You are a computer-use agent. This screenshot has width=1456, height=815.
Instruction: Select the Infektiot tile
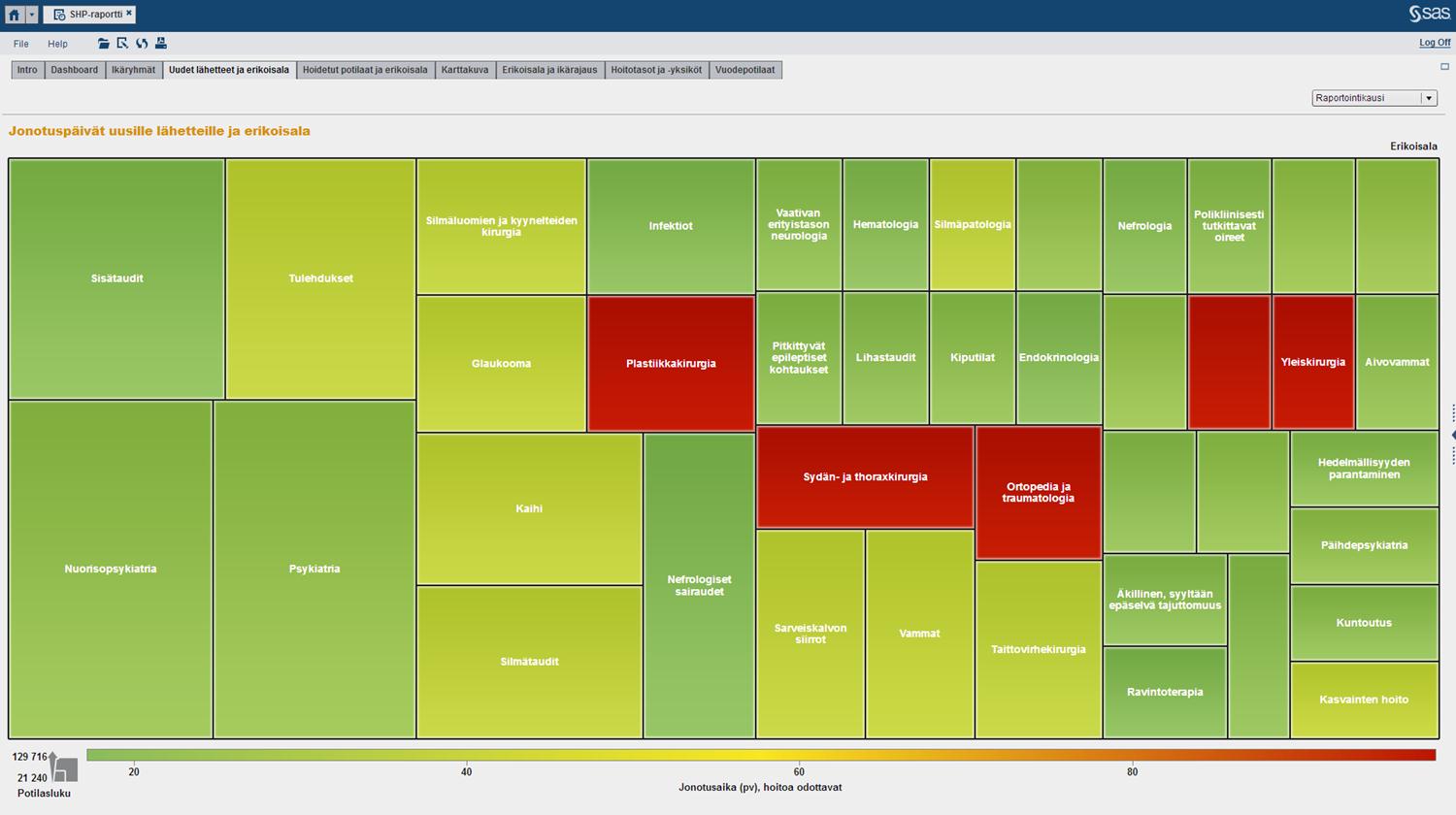point(671,226)
